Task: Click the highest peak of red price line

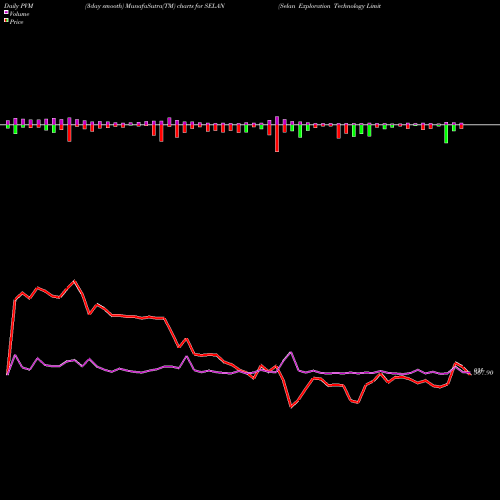Action: point(74,281)
